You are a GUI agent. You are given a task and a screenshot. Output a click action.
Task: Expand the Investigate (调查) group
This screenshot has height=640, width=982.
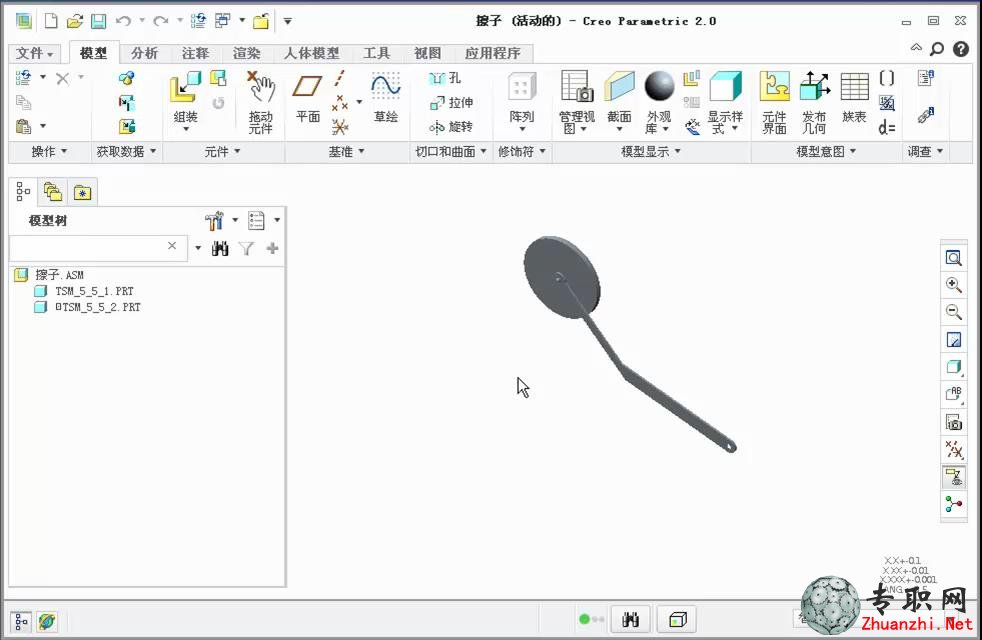point(926,152)
